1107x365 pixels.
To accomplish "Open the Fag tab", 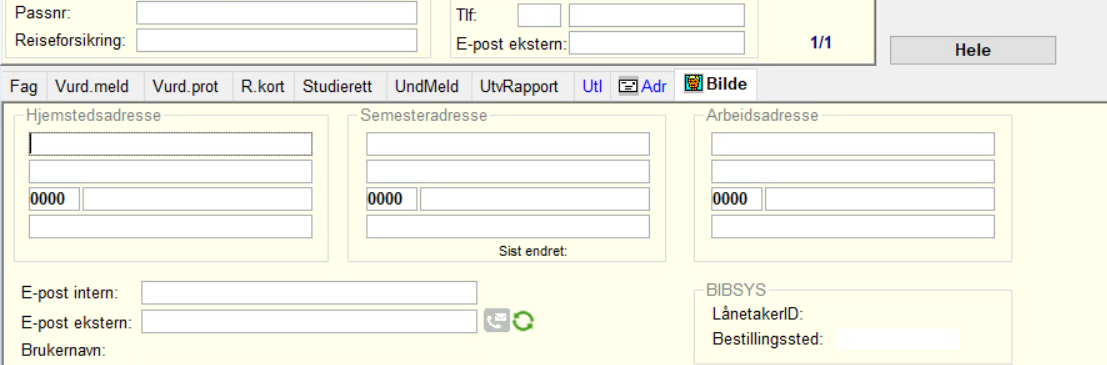I will (x=24, y=86).
